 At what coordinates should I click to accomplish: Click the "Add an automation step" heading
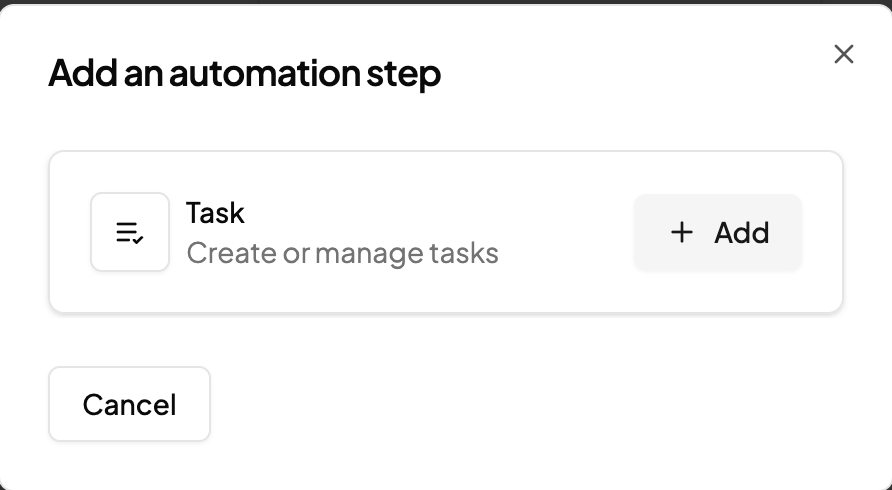click(x=244, y=74)
